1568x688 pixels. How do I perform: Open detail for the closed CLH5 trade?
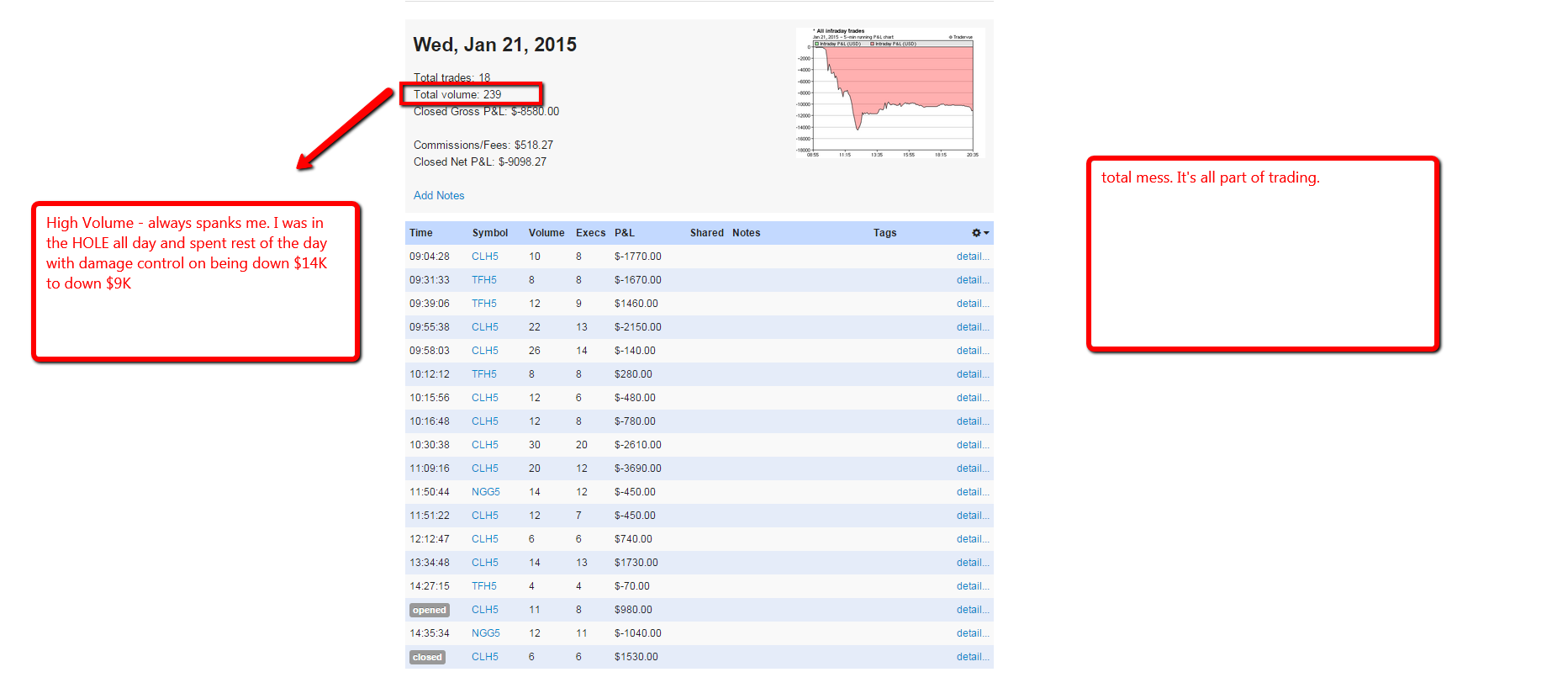coord(973,657)
